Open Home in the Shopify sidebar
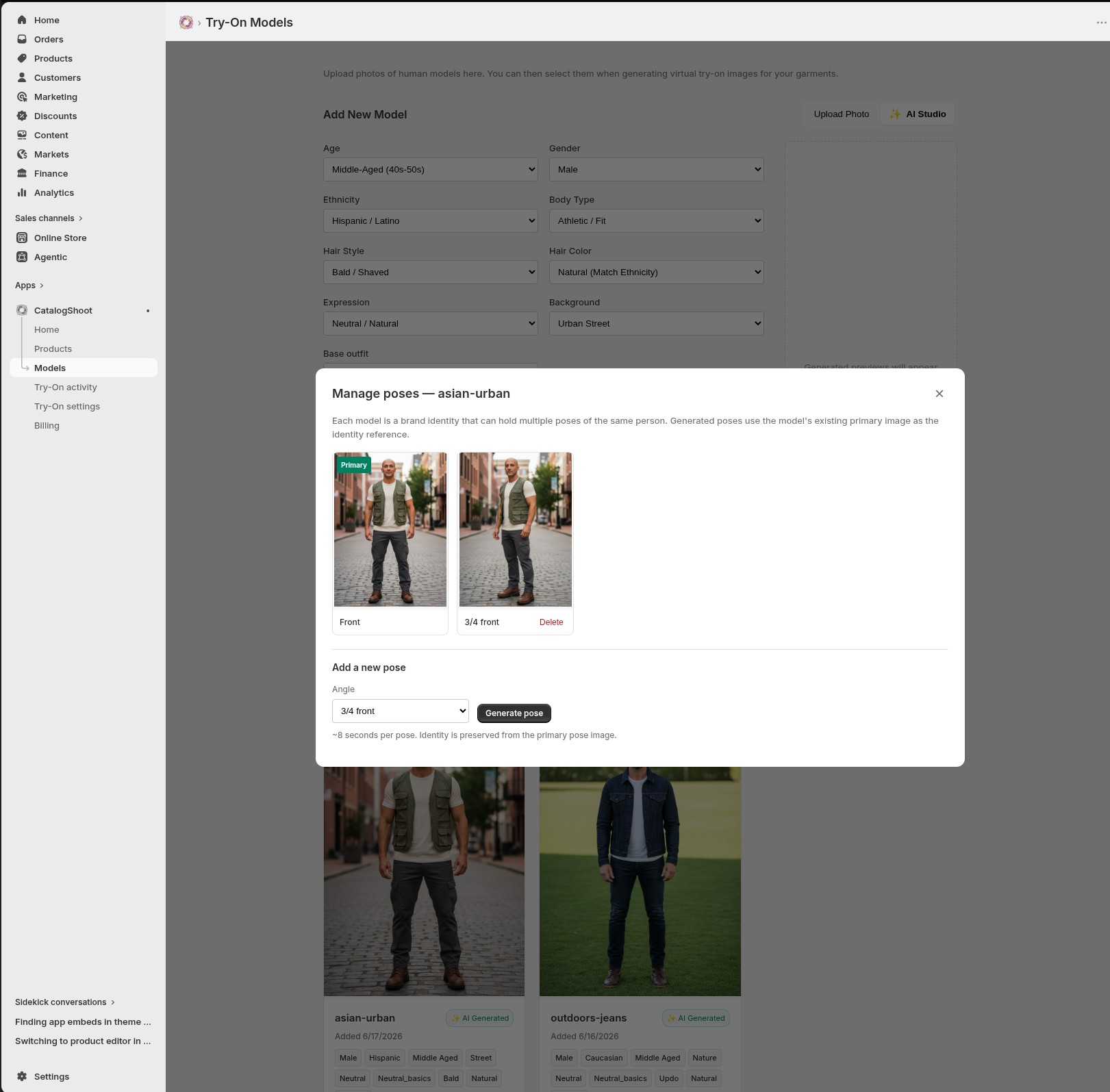Viewport: 1110px width, 1092px height. click(x=47, y=20)
